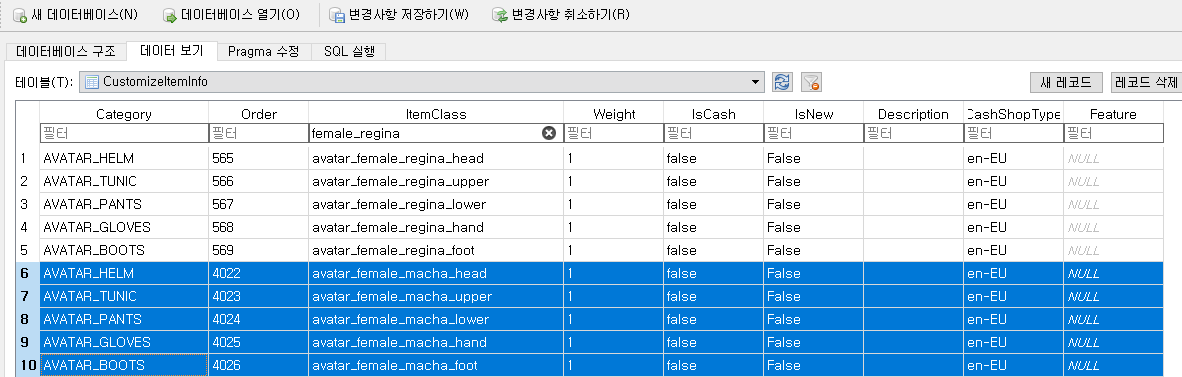Screen dimensions: 1182x377
Task: Click cell avatar_female_macha_upper
Action: (436, 296)
